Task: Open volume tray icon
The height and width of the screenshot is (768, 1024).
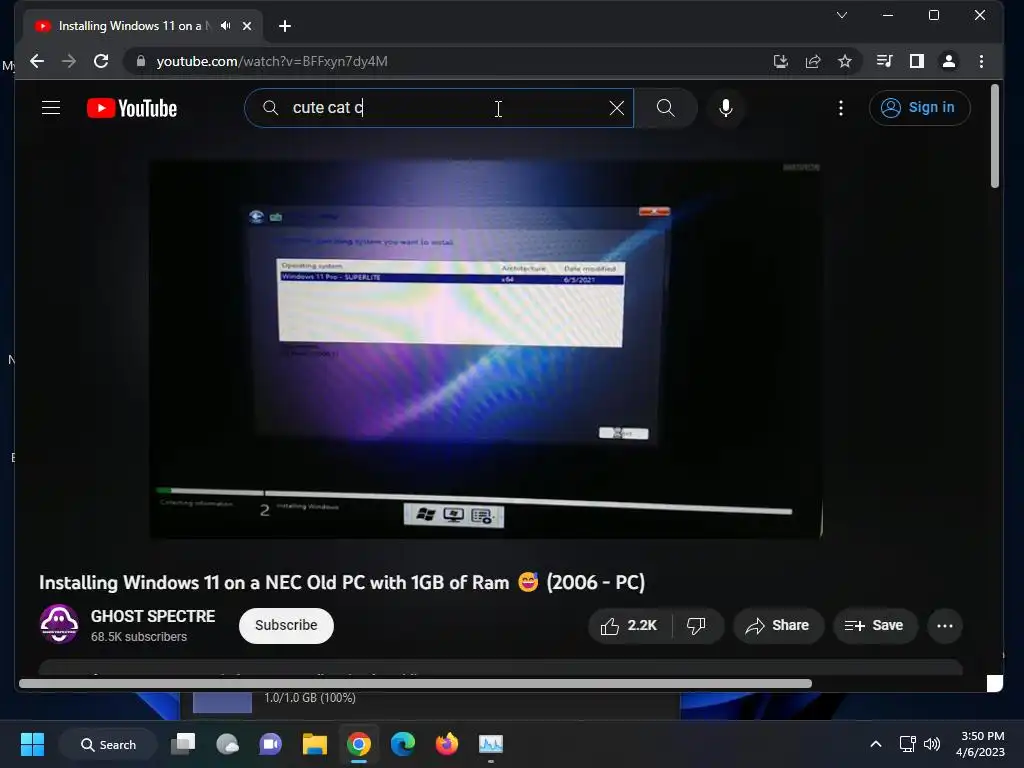Action: [932, 744]
